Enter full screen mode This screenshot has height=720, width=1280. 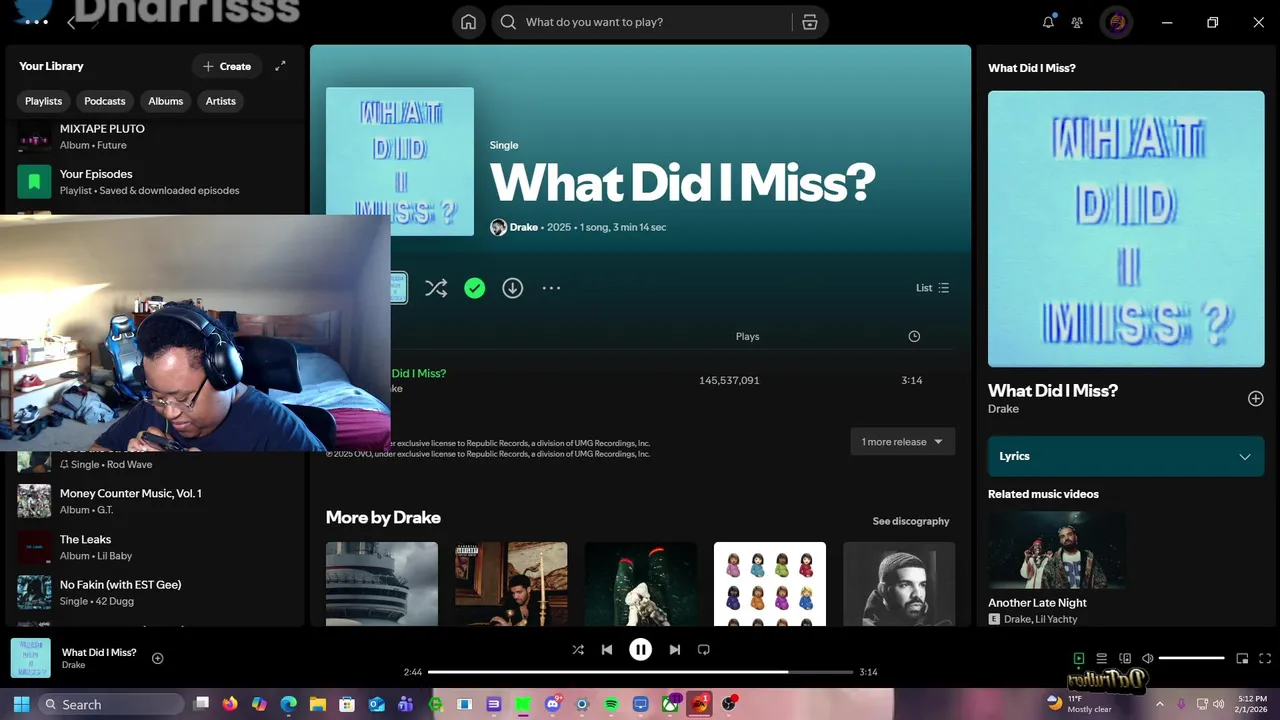point(1265,658)
